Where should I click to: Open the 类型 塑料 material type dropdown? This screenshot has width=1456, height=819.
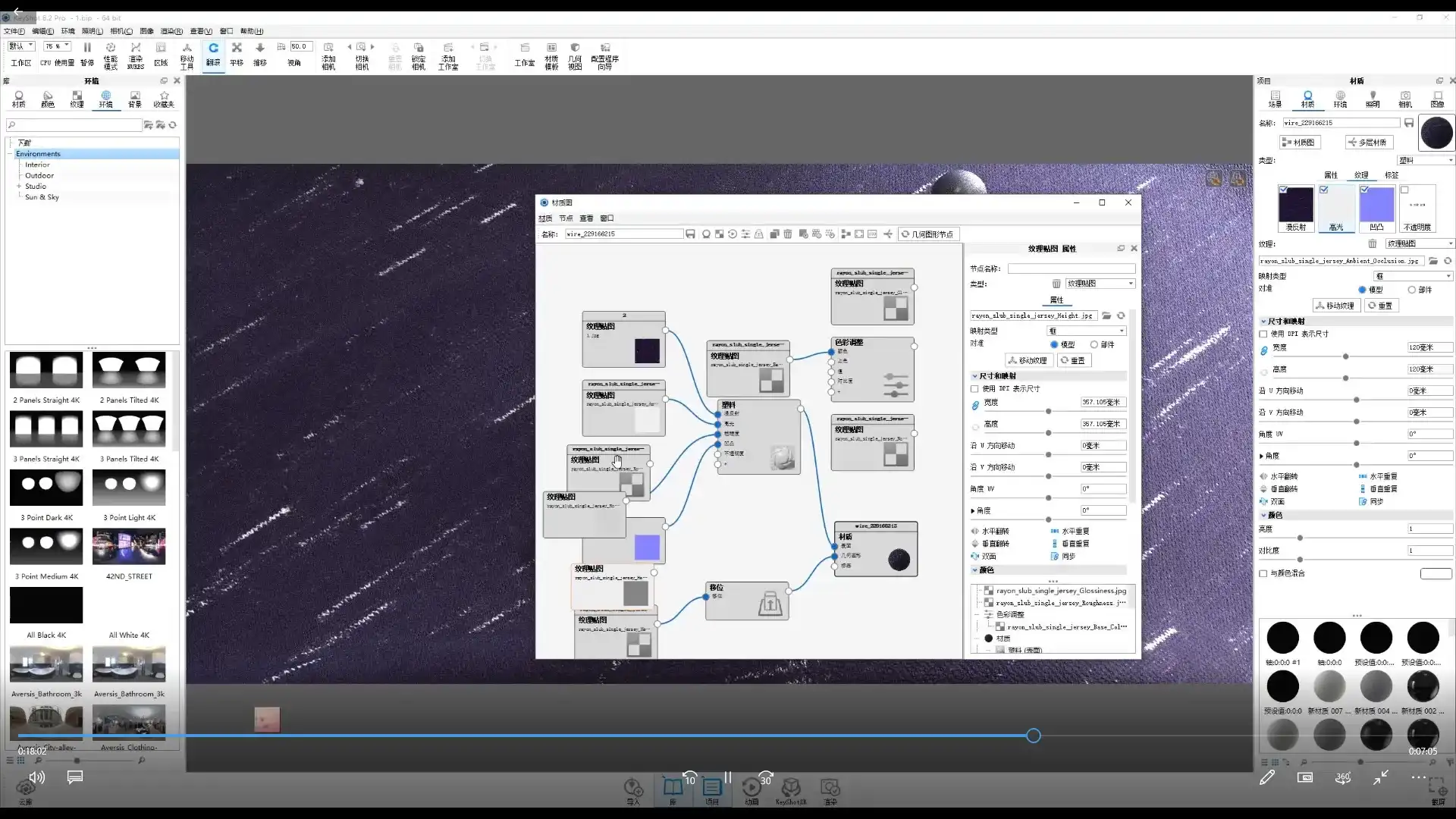[x=1425, y=160]
